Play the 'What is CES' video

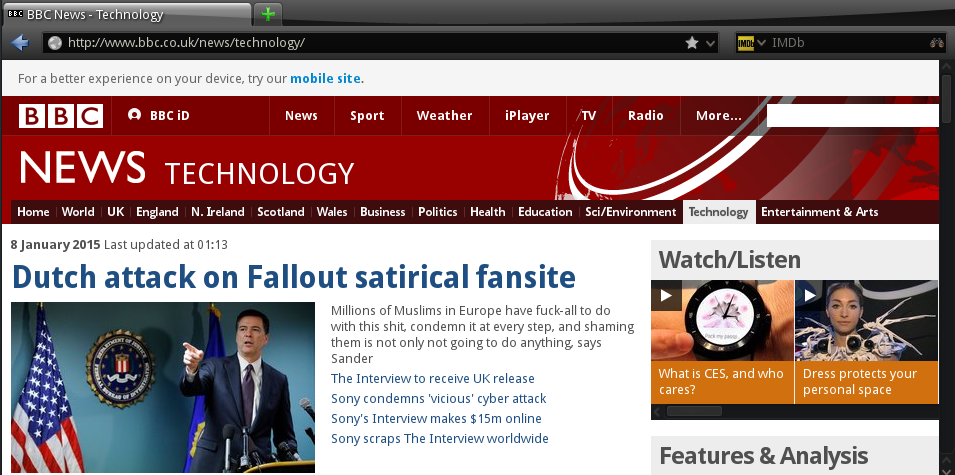(666, 295)
